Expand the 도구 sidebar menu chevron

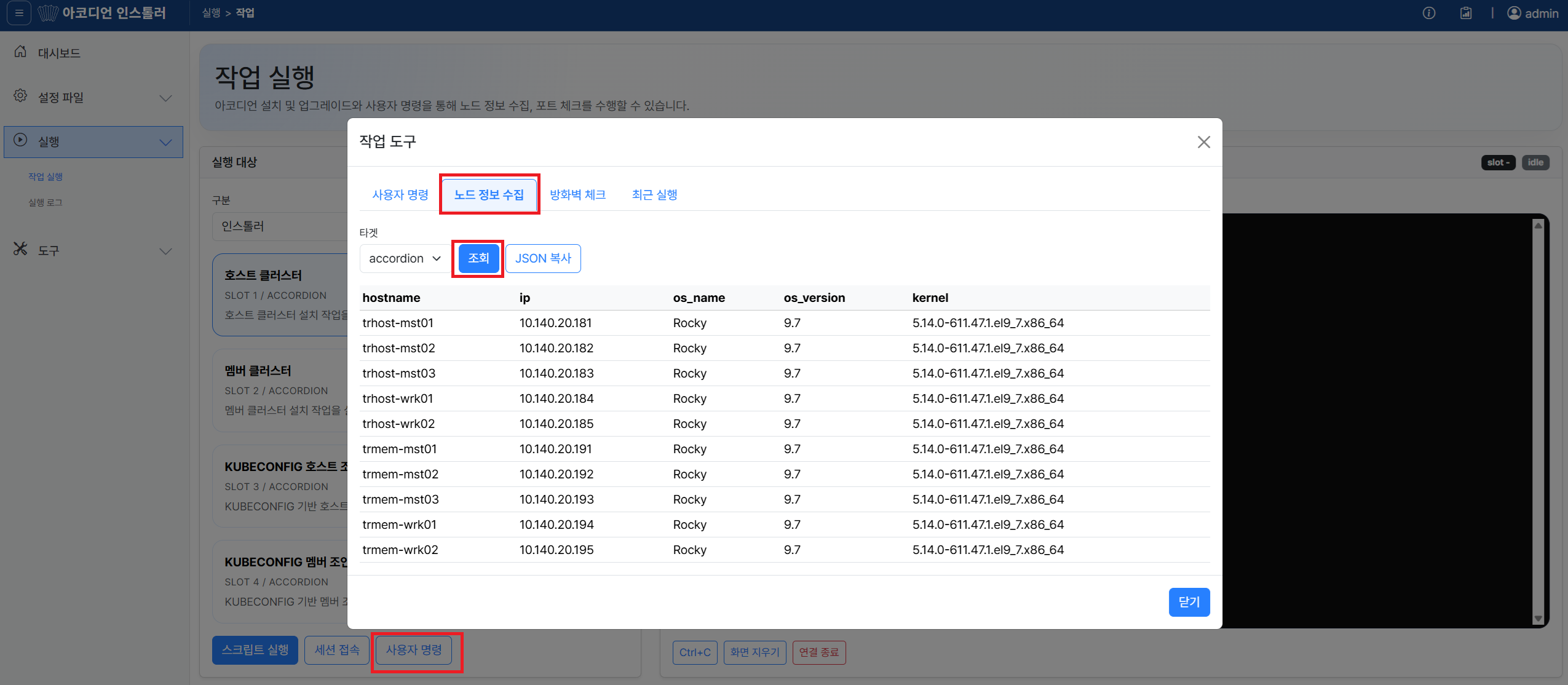[165, 251]
